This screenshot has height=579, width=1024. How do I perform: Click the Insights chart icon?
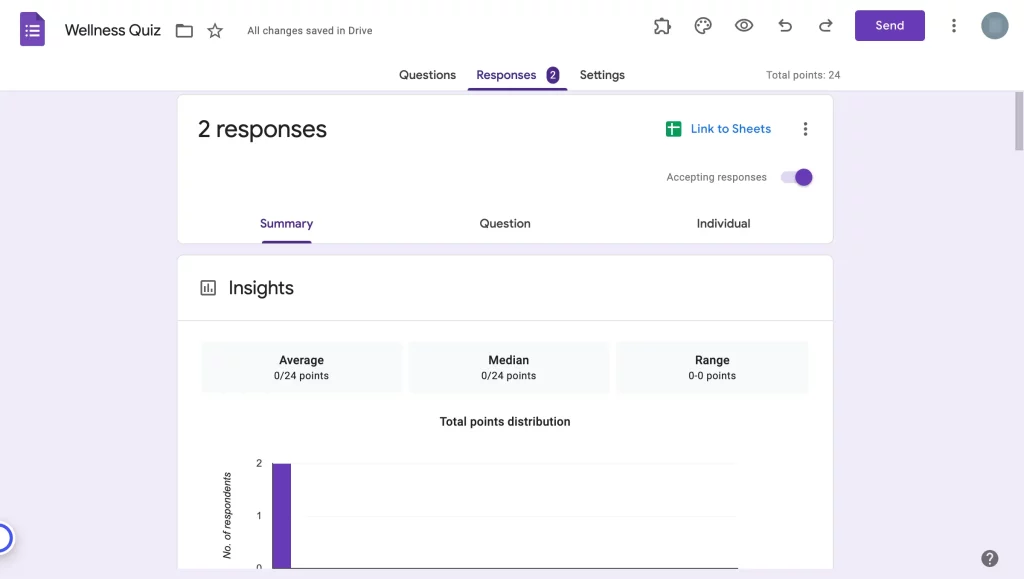tap(207, 287)
